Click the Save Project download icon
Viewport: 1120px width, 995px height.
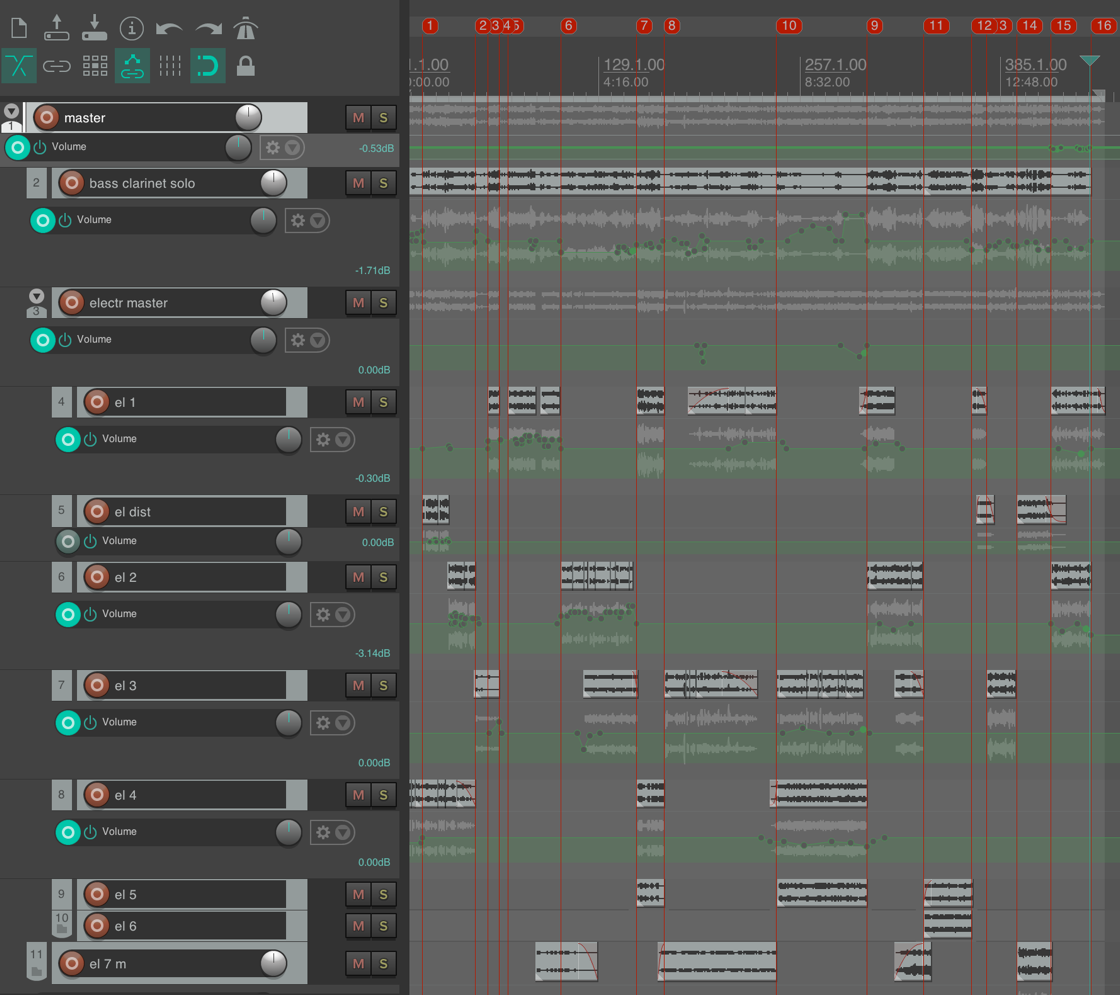pos(94,29)
